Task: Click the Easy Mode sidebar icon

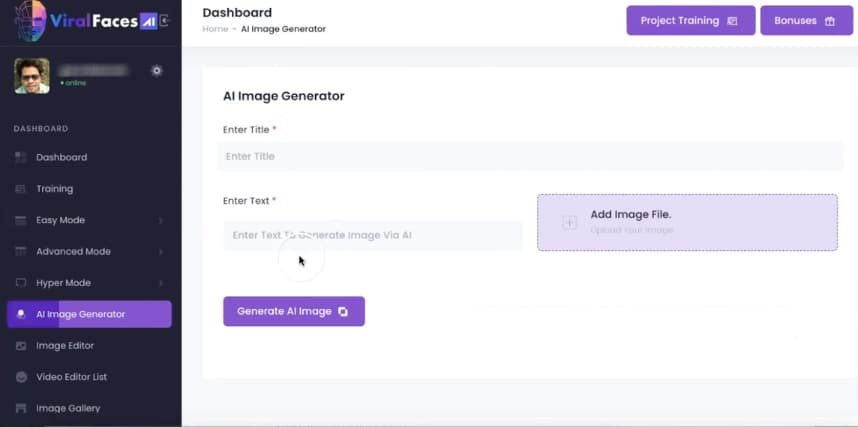Action: click(21, 221)
